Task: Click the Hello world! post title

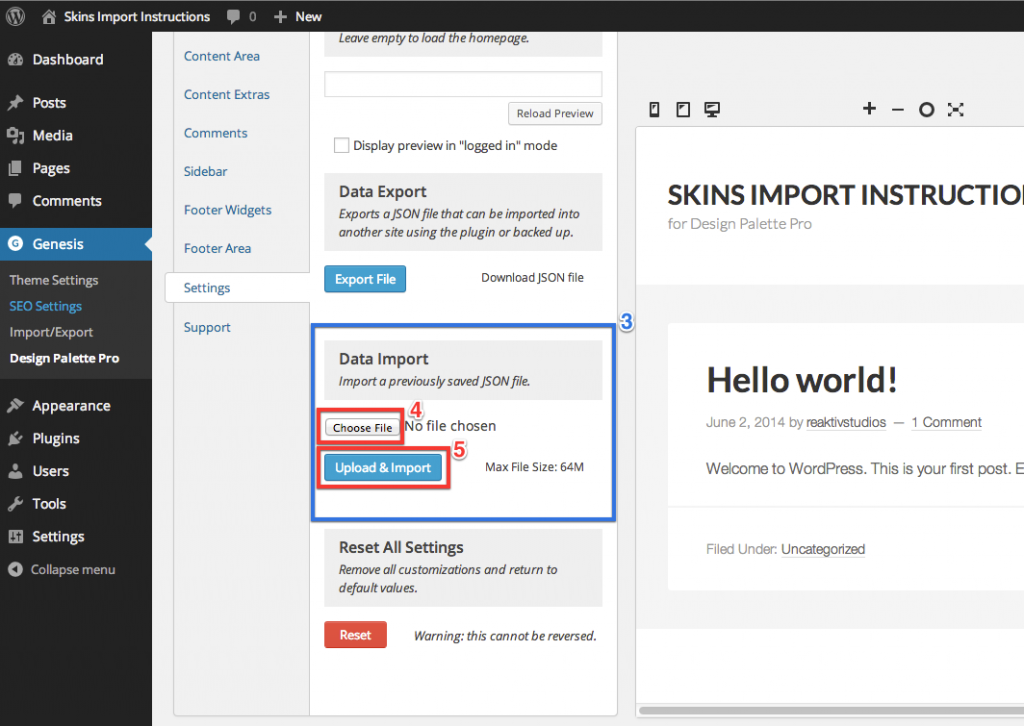Action: pyautogui.click(x=802, y=380)
